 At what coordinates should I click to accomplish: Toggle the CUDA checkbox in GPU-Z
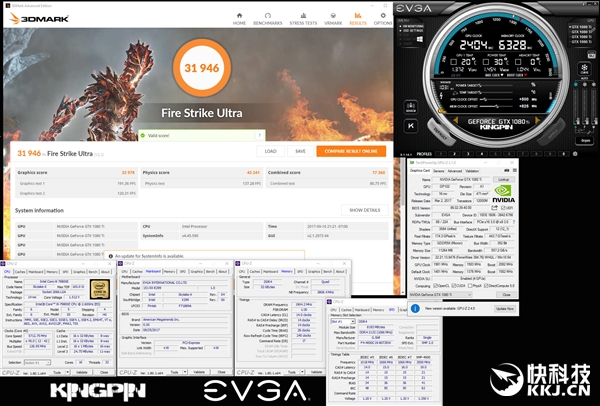pyautogui.click(x=454, y=286)
